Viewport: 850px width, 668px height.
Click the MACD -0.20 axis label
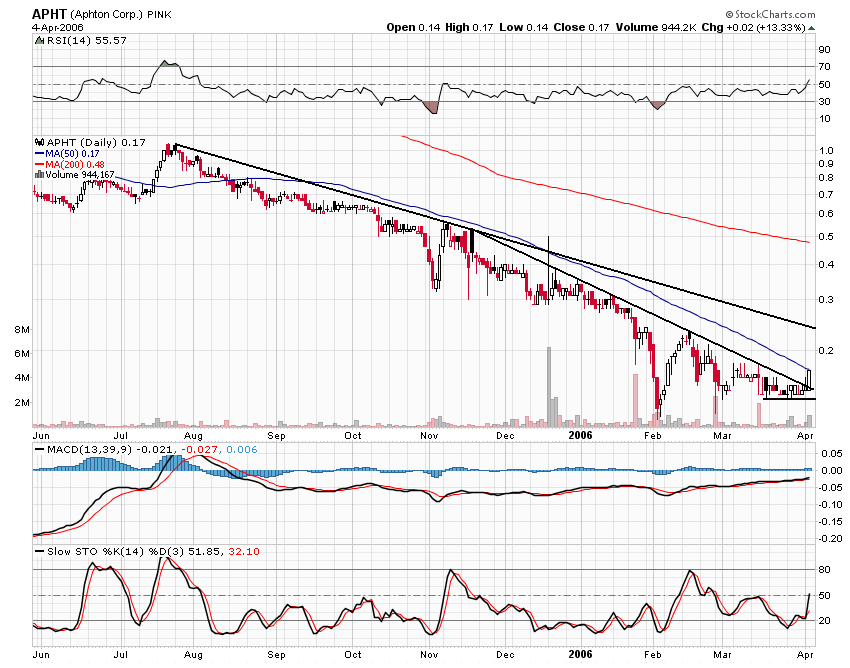point(830,539)
